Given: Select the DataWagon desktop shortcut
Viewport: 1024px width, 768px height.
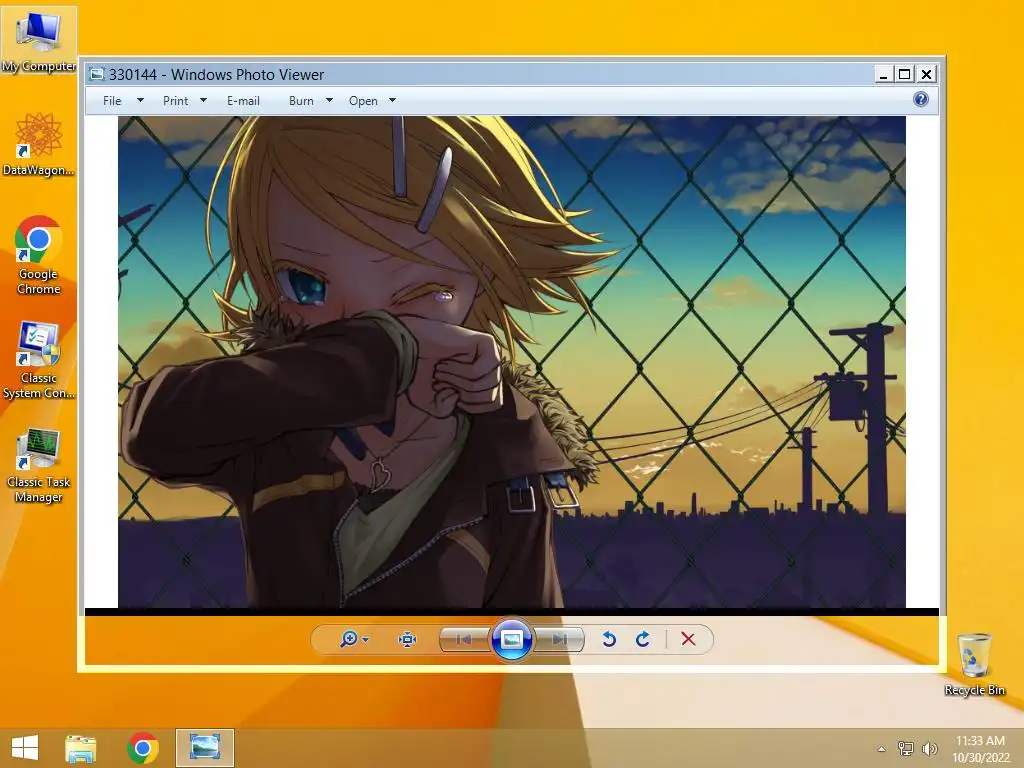Looking at the screenshot, I should [x=39, y=144].
